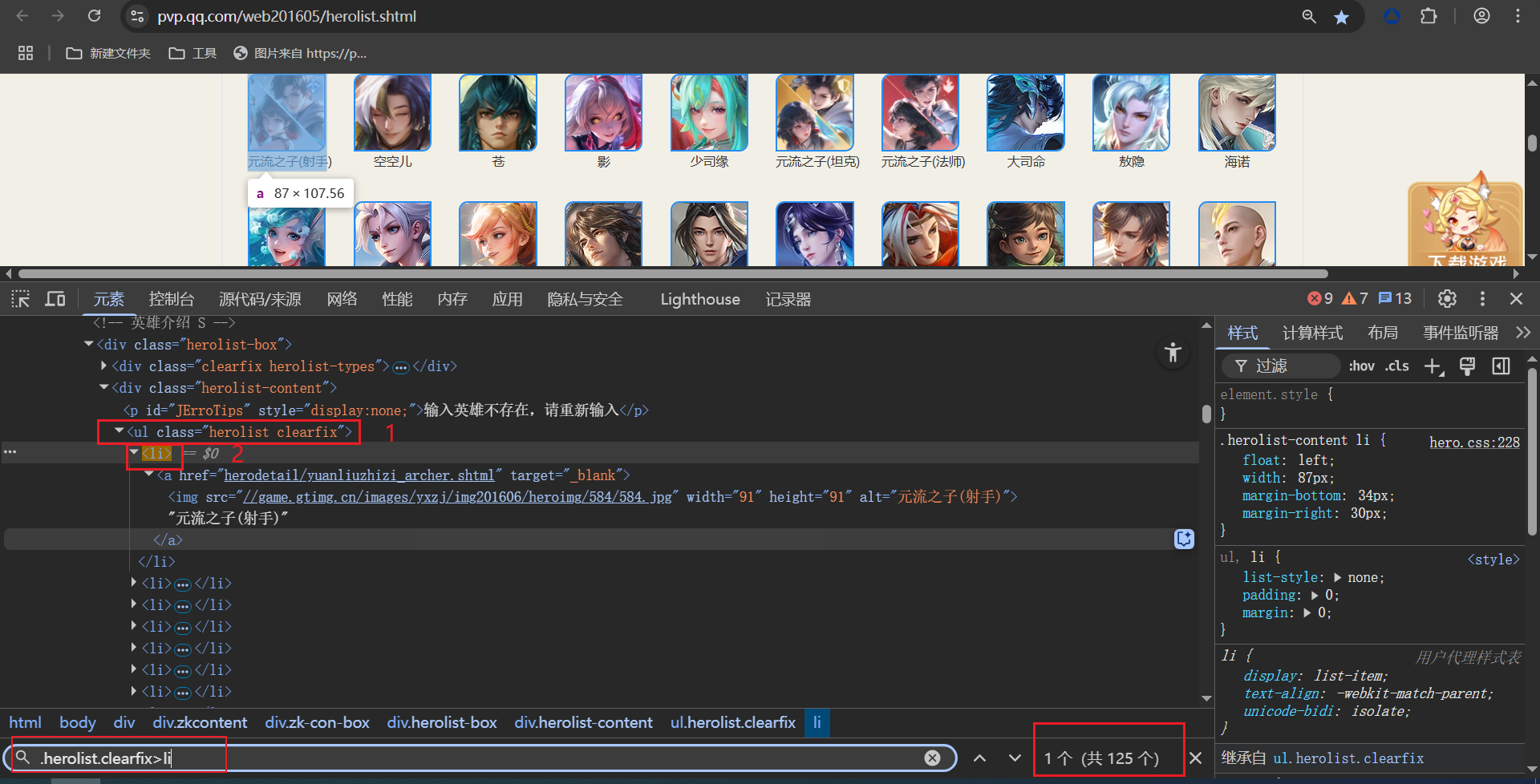Open the apps grid in bookmarks bar

26,53
